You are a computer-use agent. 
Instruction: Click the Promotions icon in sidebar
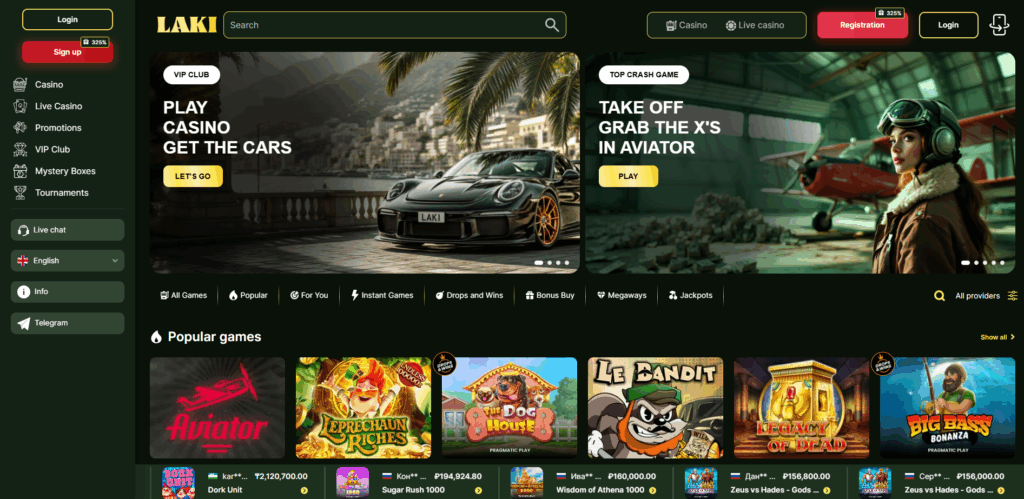click(x=20, y=127)
